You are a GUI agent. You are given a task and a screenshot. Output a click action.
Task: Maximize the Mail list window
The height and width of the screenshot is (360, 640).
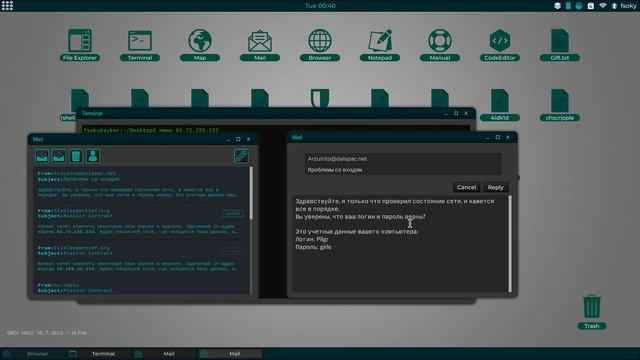tap(238, 140)
